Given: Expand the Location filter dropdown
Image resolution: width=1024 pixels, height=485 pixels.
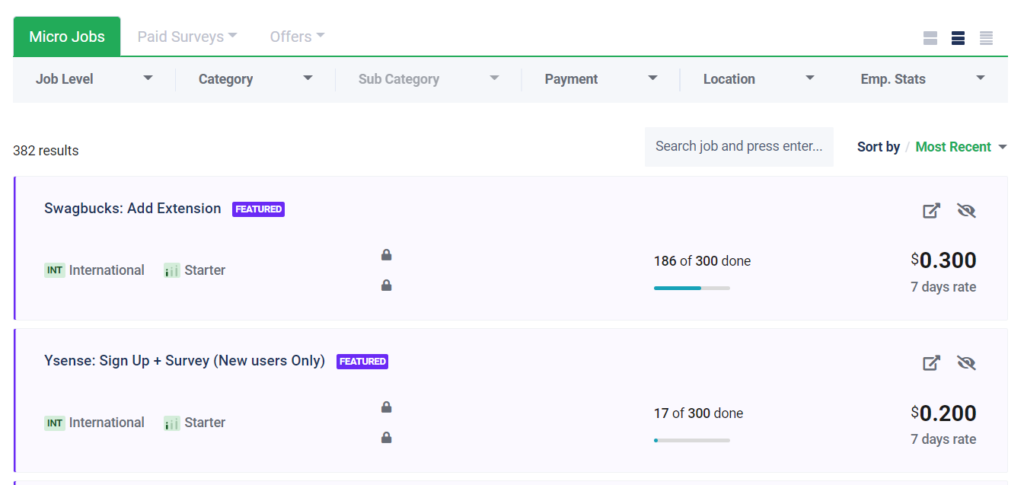Looking at the screenshot, I should 759,79.
